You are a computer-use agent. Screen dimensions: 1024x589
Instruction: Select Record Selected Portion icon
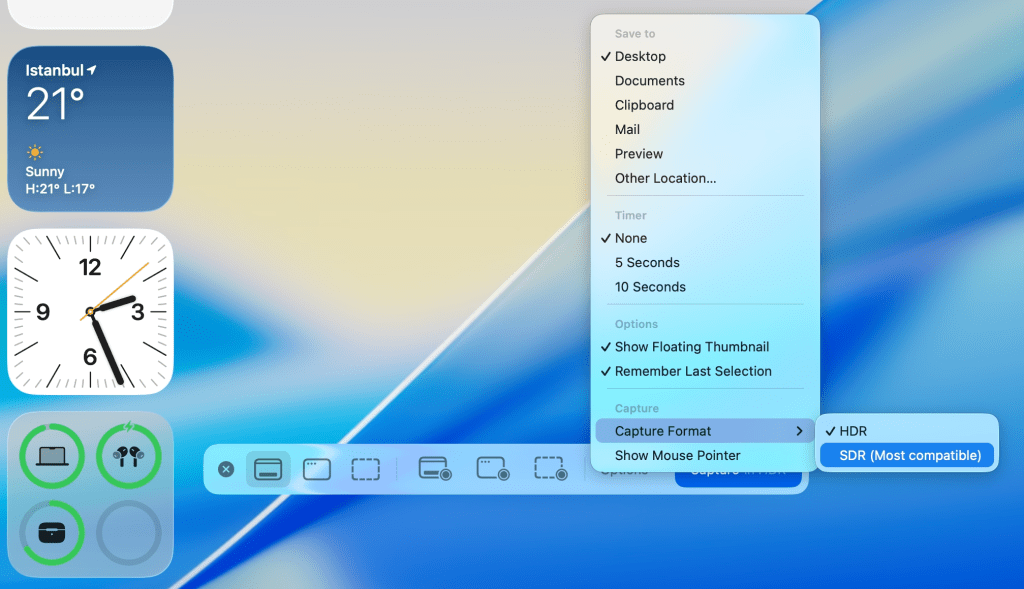(550, 469)
